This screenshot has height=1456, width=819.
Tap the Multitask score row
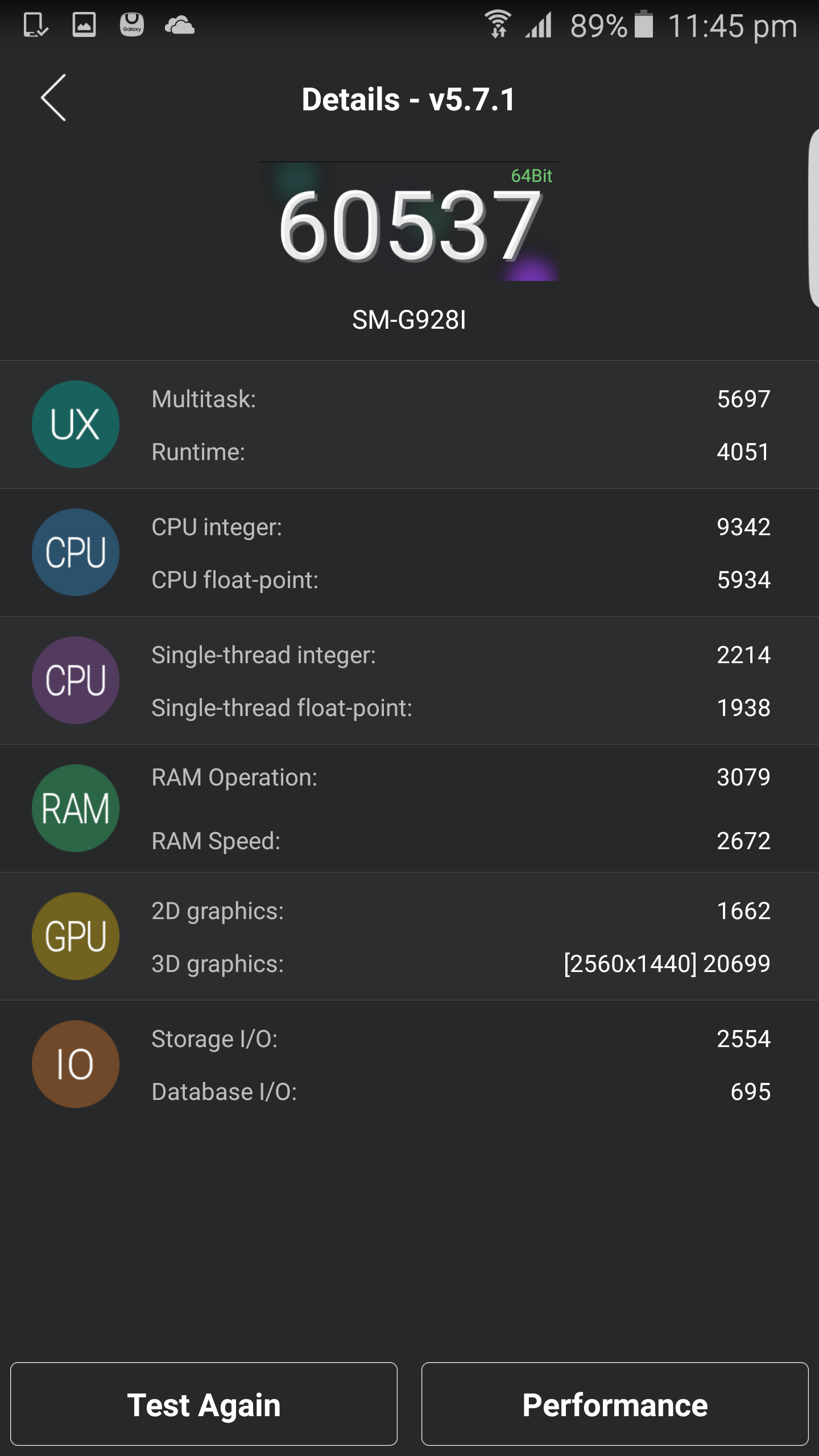(x=461, y=399)
